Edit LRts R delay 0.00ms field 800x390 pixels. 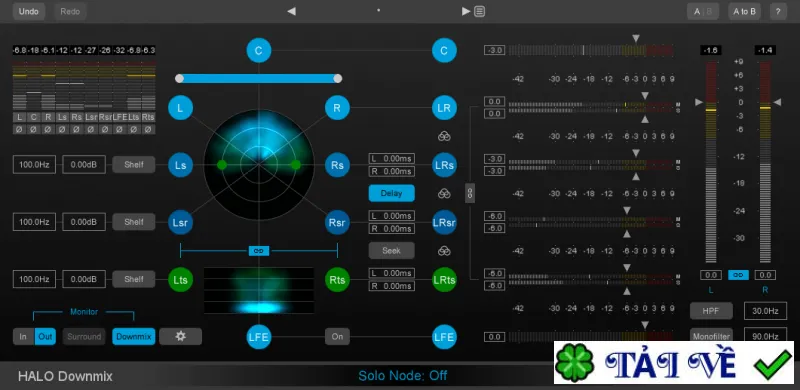click(x=391, y=286)
